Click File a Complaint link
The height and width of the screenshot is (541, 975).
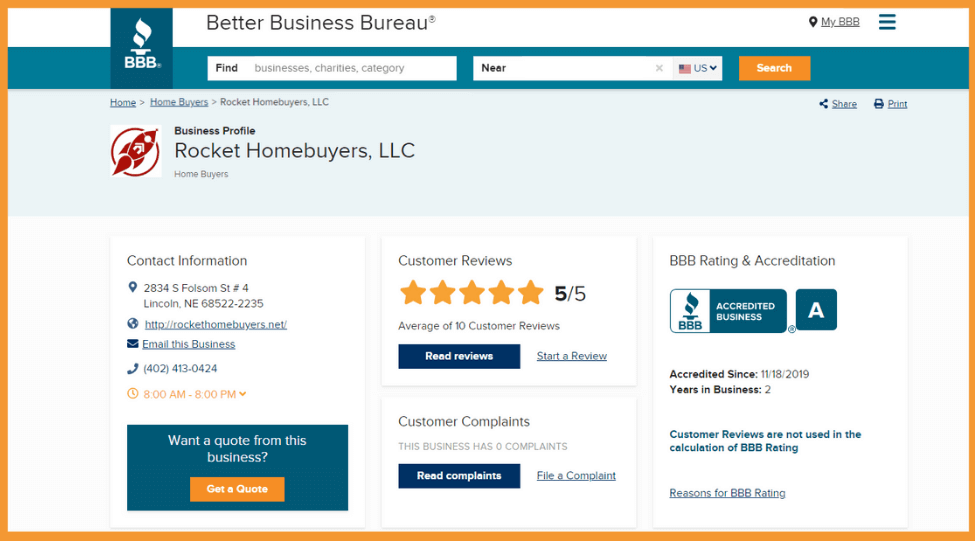tap(576, 476)
